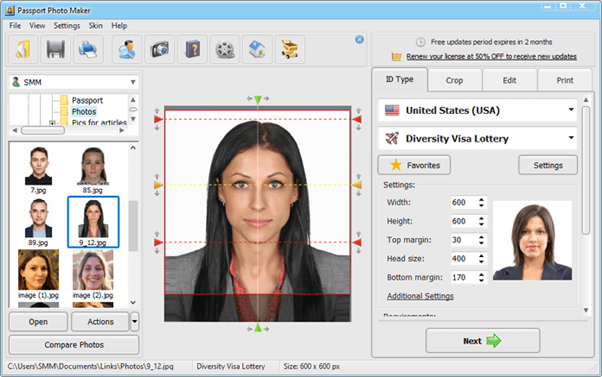
Task: Click the green bottom center marker arrow
Action: point(258,327)
